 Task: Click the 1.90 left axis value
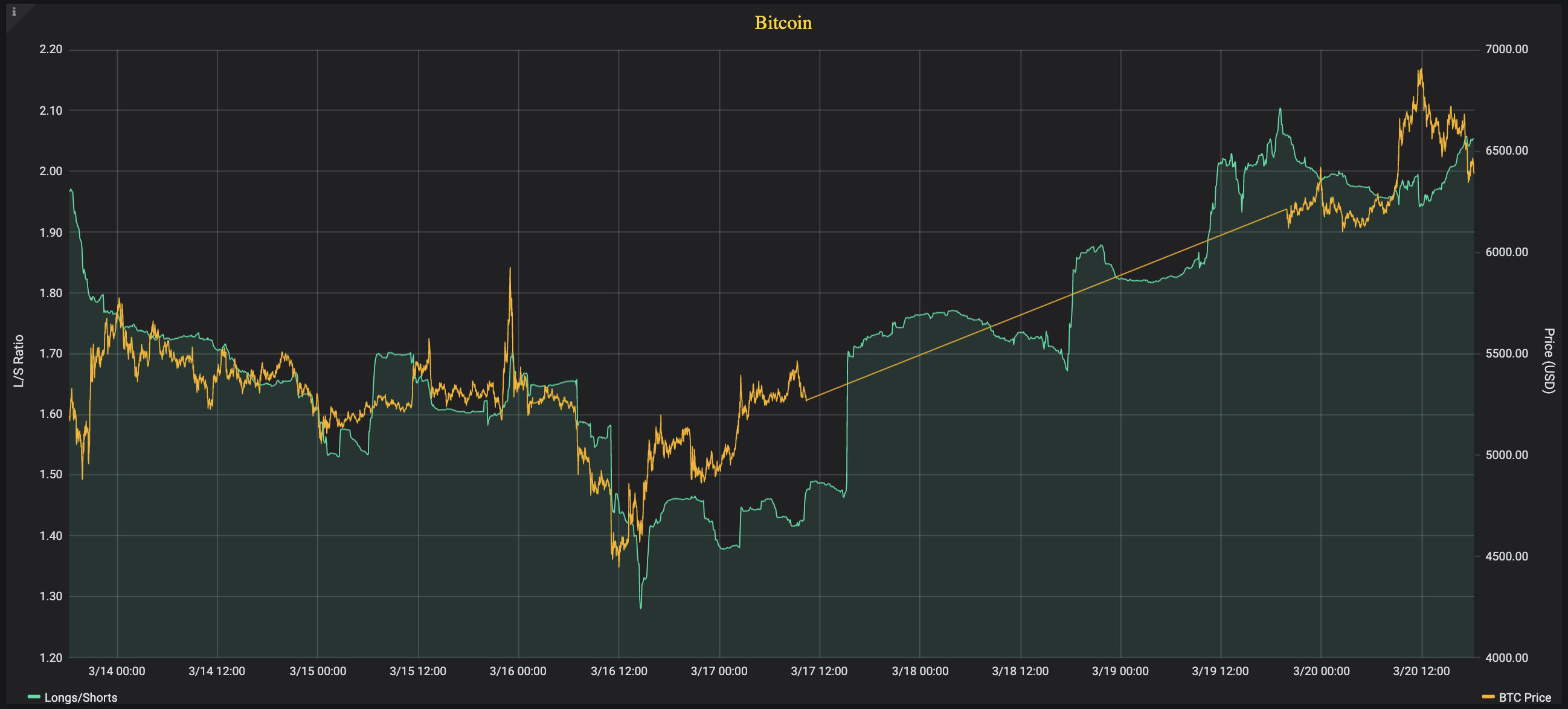pos(51,233)
